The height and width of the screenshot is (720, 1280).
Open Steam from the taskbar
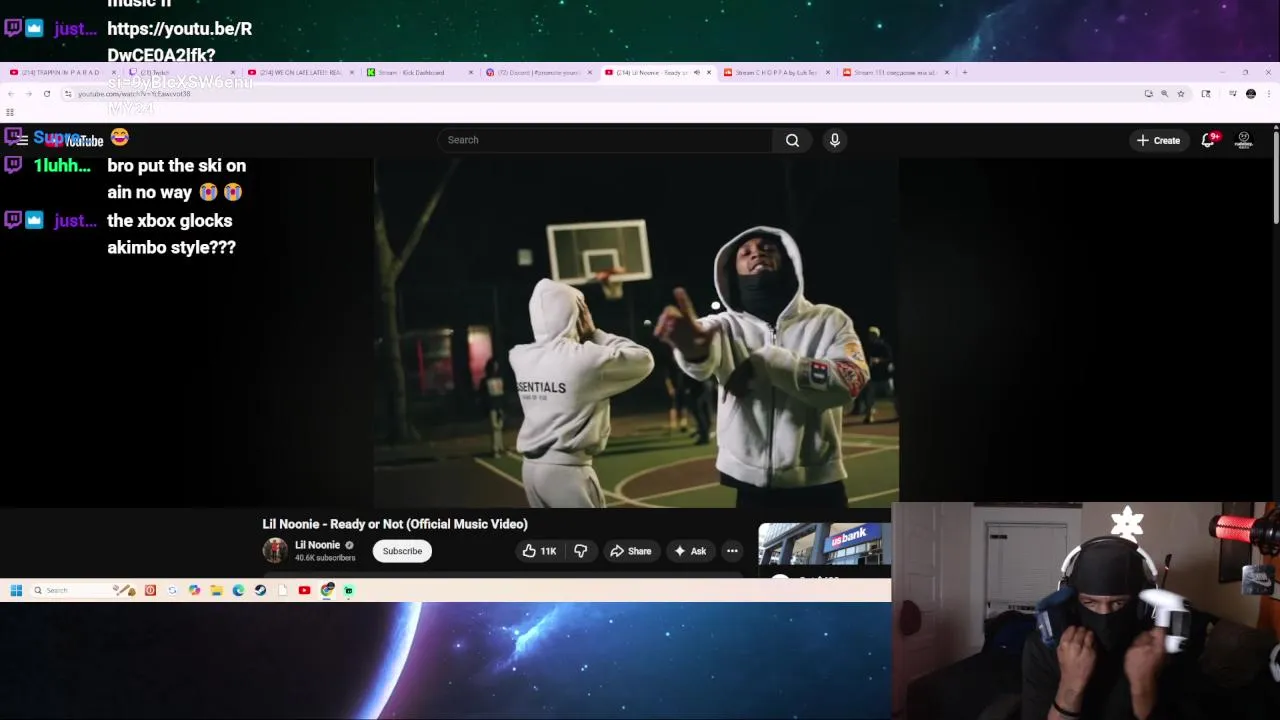pos(260,590)
